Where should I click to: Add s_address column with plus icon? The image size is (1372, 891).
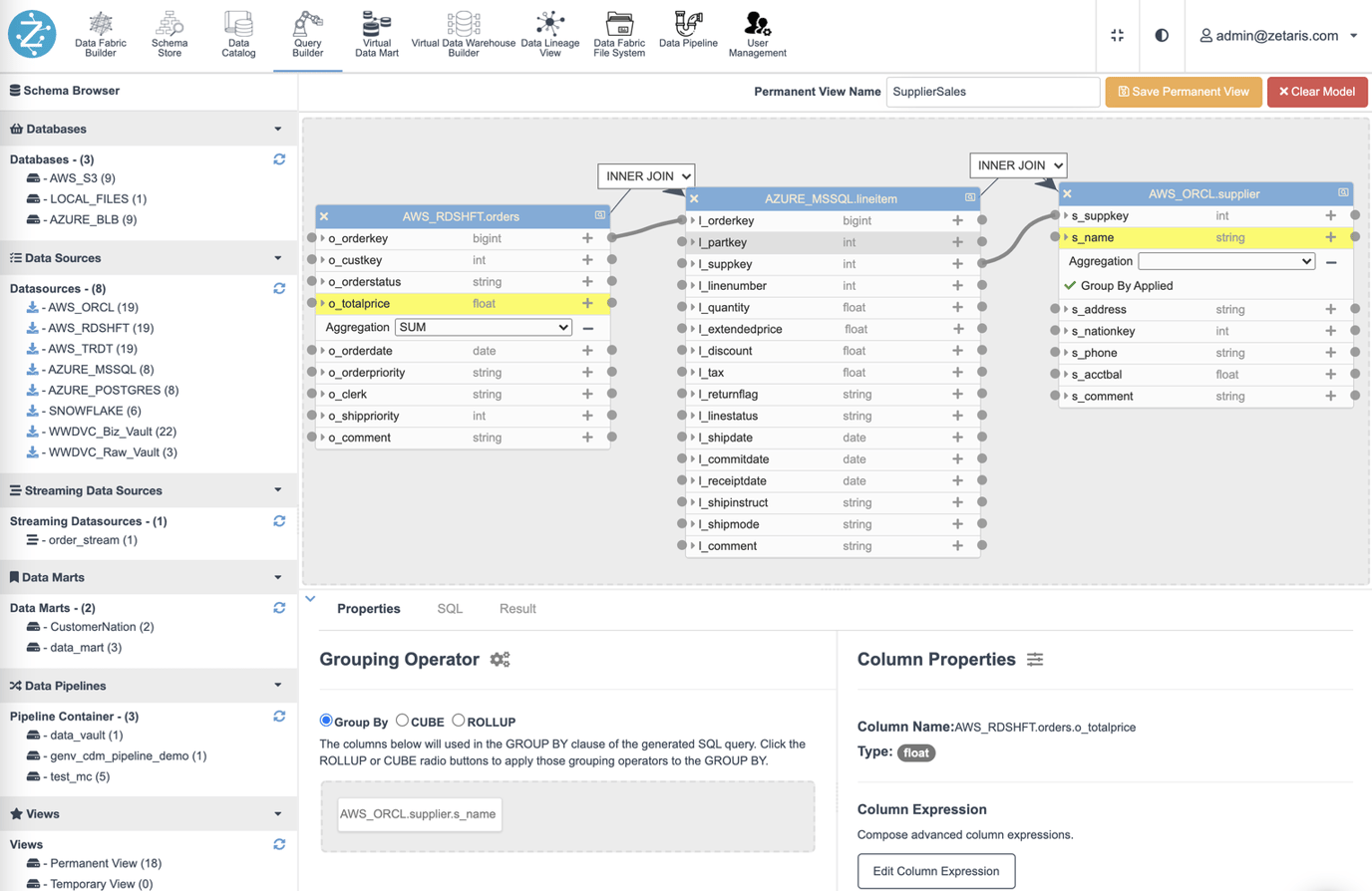point(1330,309)
